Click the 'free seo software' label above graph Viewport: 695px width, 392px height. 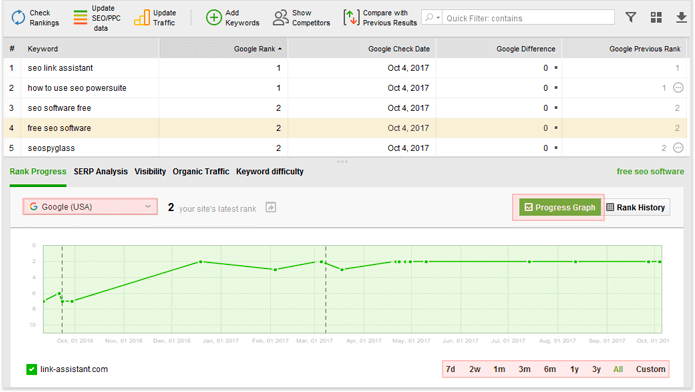point(650,172)
